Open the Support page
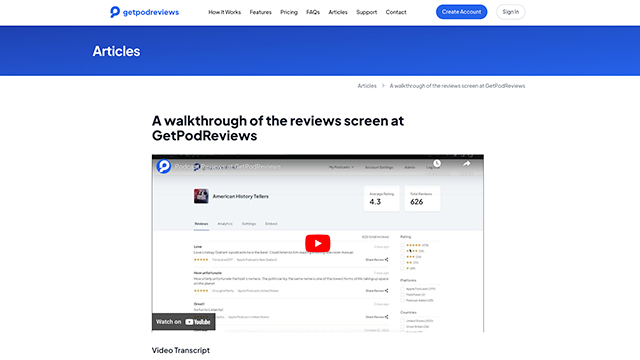The height and width of the screenshot is (360, 640). pos(367,12)
